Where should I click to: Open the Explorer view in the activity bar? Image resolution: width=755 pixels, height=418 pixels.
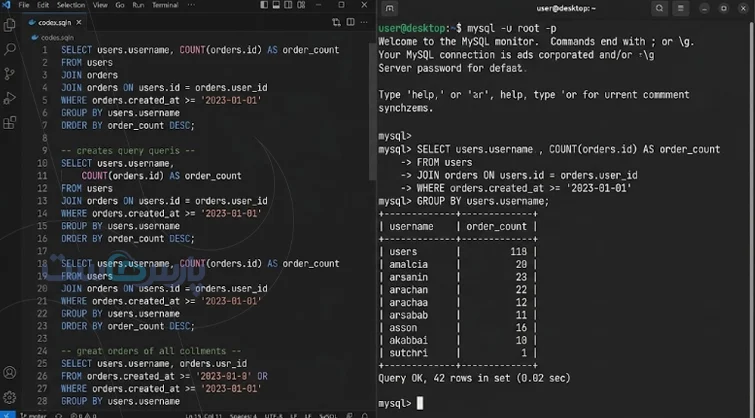coord(10,25)
